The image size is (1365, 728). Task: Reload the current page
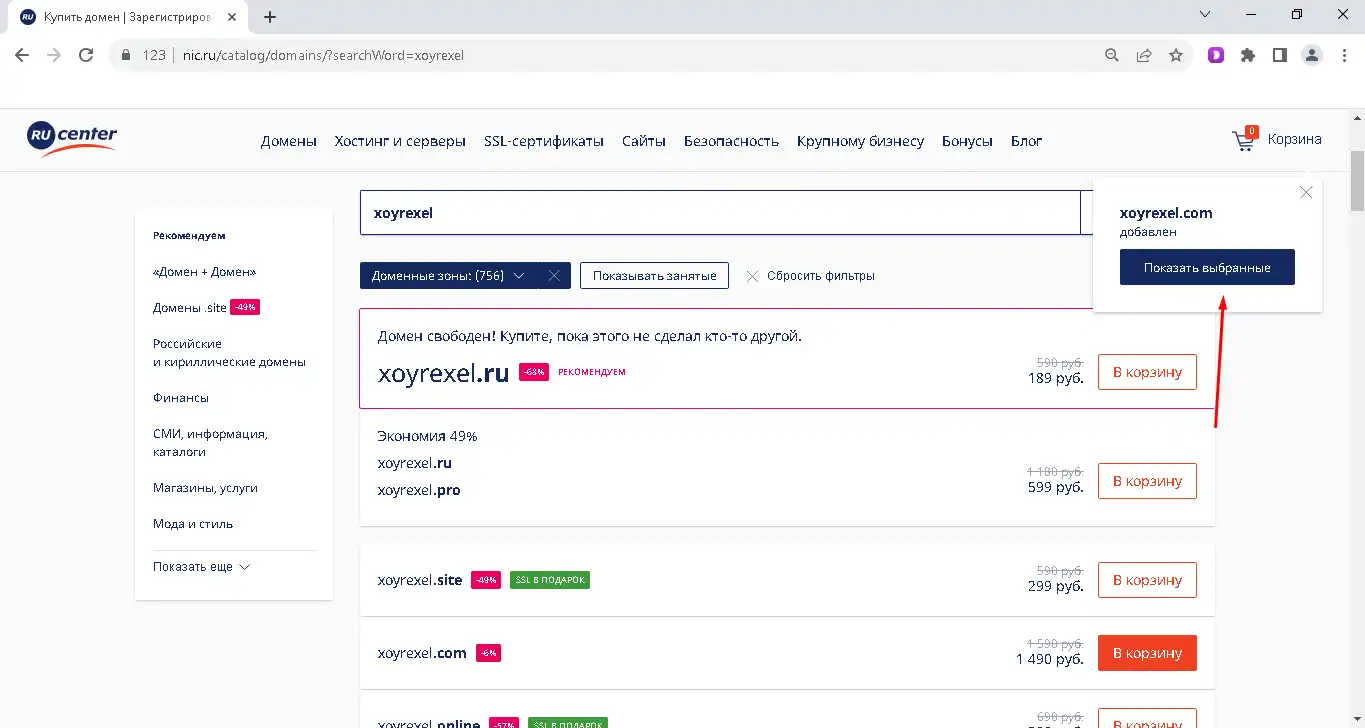pyautogui.click(x=86, y=55)
